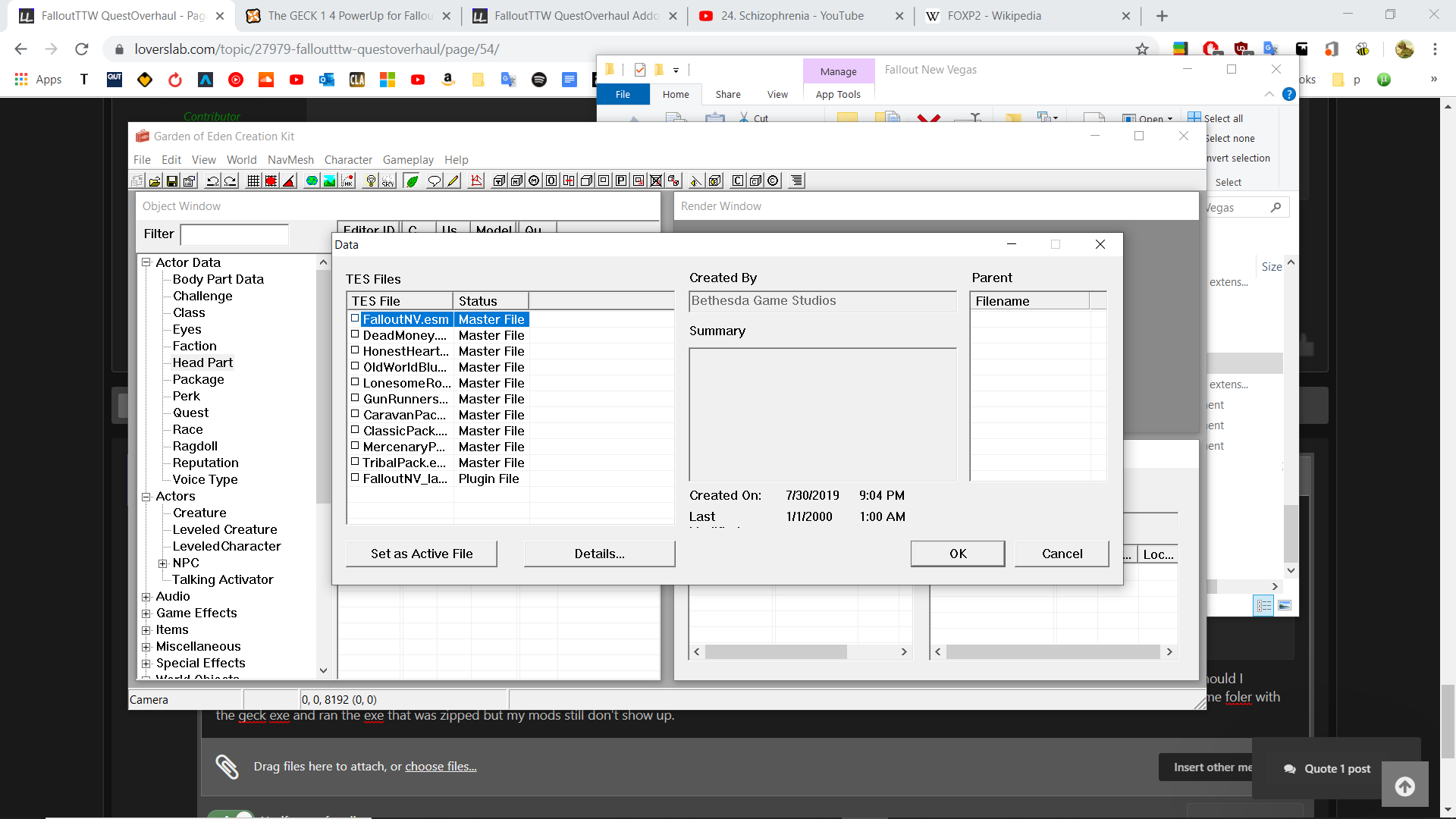Click the boxed C toolbar icon
Image resolution: width=1456 pixels, height=819 pixels.
point(738,180)
